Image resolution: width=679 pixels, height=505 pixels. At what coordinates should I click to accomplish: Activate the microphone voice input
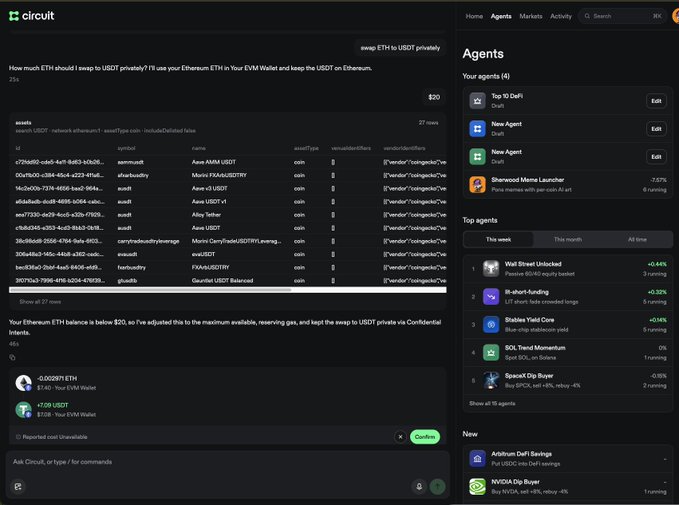419,486
